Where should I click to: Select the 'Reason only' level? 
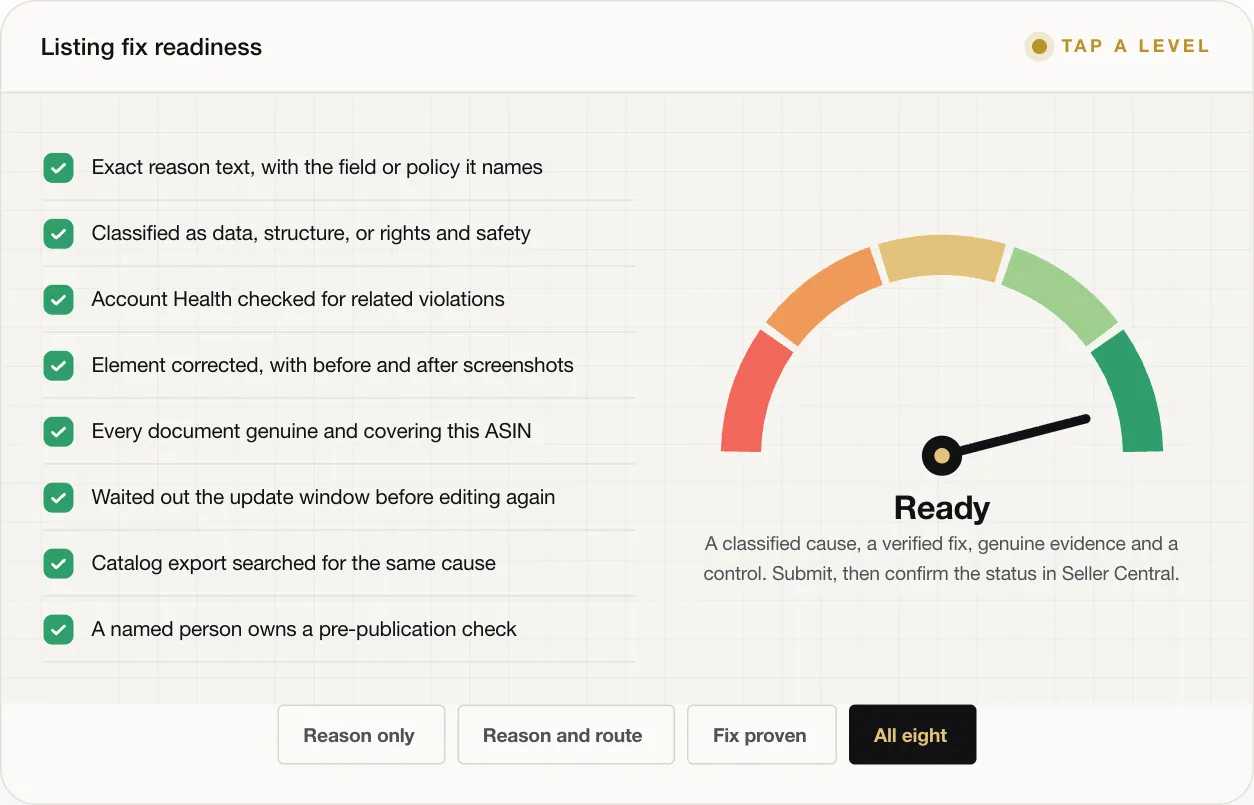click(x=360, y=735)
